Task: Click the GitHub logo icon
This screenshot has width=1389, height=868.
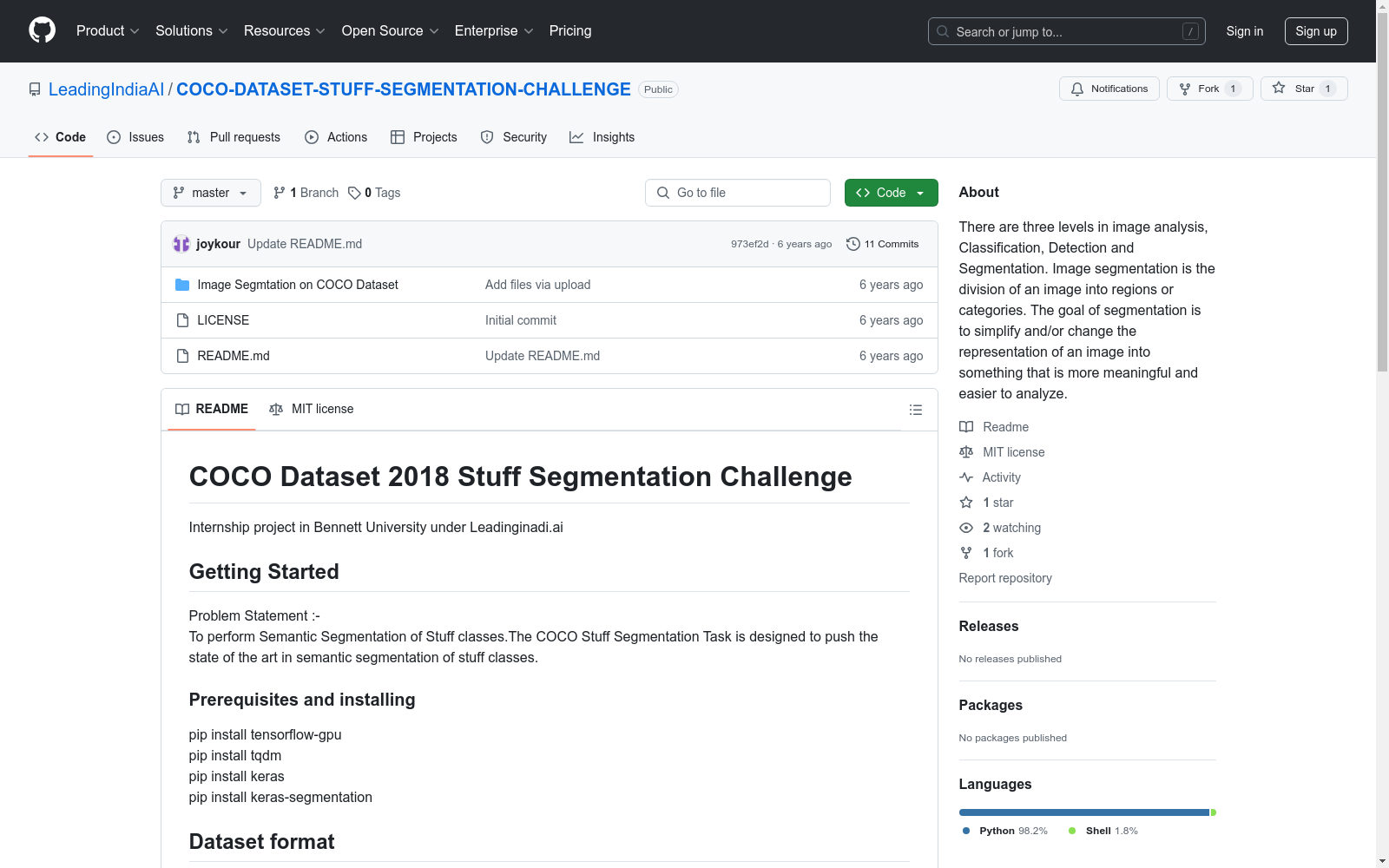Action: [x=42, y=30]
